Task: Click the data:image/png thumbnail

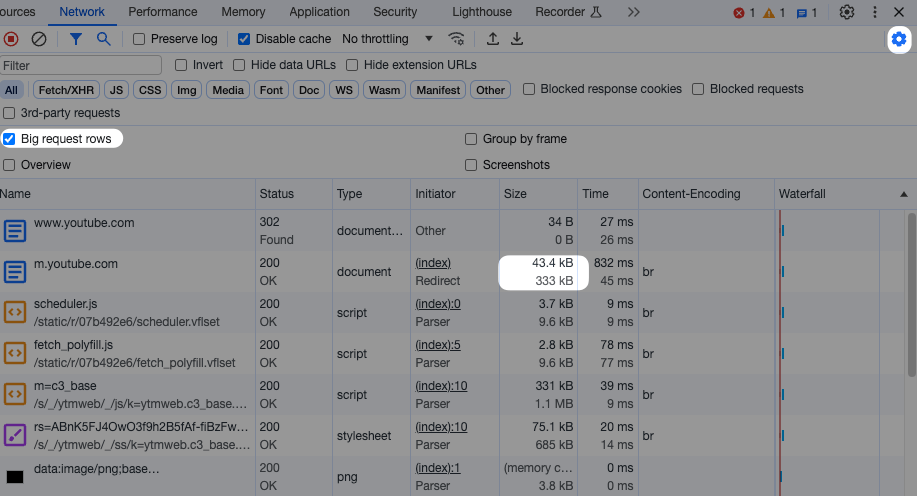Action: pos(15,477)
